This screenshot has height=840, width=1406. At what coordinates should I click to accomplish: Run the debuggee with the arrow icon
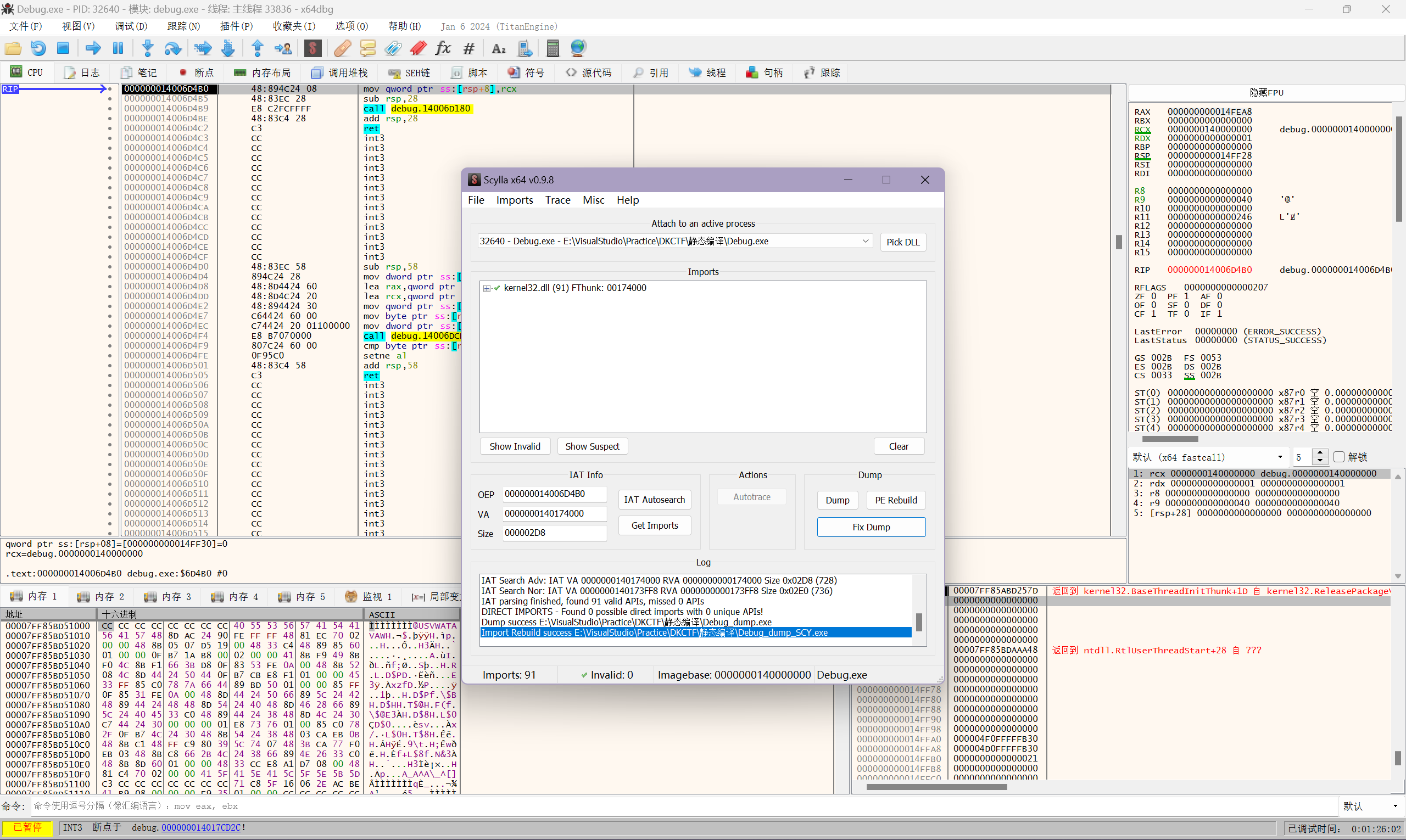tap(93, 48)
